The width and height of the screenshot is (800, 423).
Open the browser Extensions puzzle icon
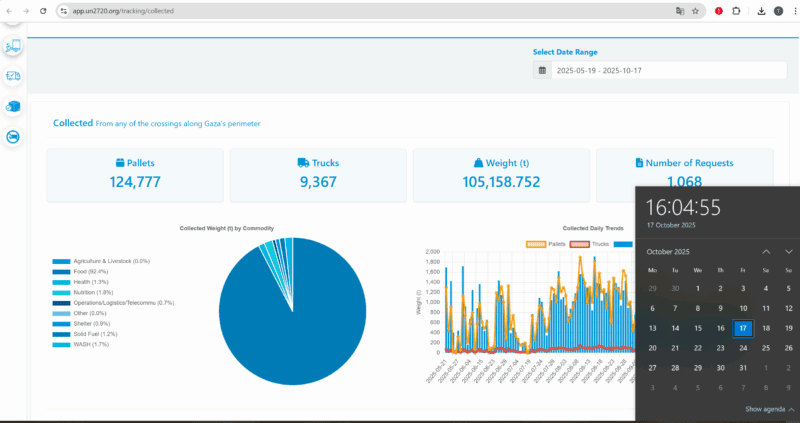pyautogui.click(x=735, y=11)
